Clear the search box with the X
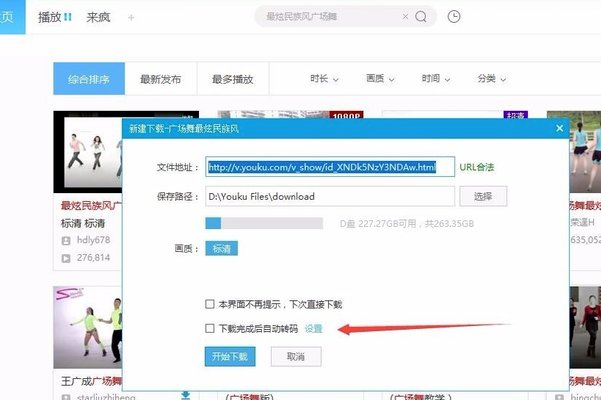Screen dimensions: 601x400 405,16
